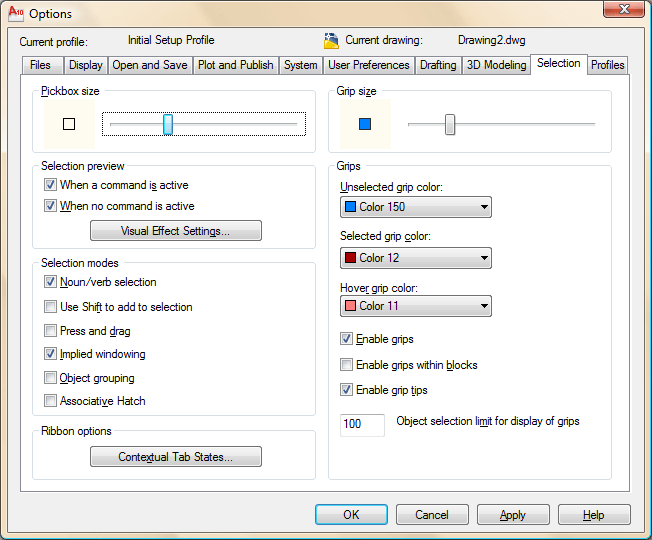Open Visual Effect Settings dialog

point(176,231)
